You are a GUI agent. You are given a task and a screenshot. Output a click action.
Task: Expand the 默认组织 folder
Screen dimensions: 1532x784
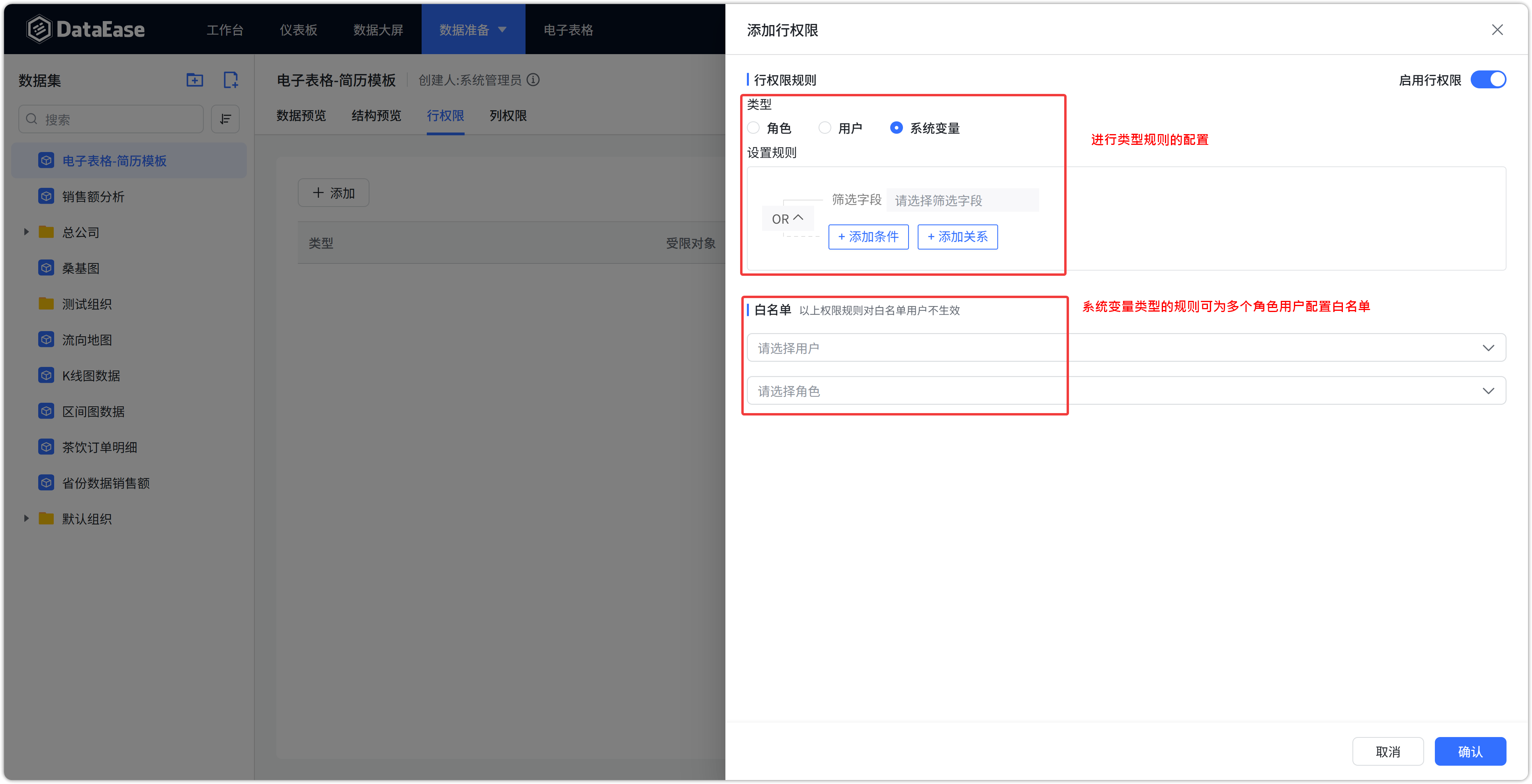click(26, 518)
